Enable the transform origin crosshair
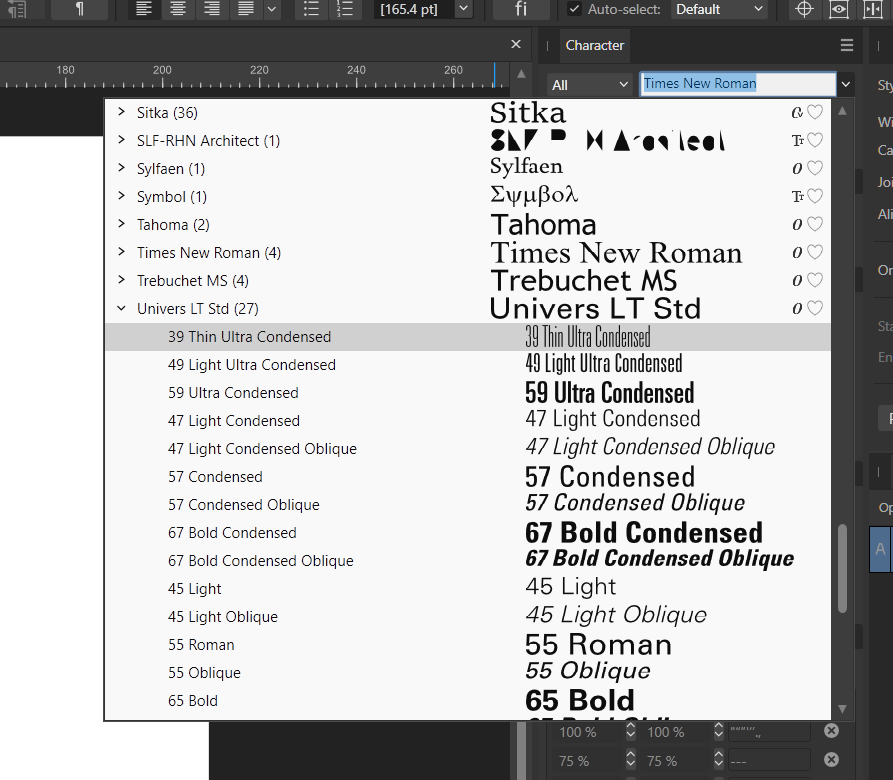Screen dimensions: 893x780 click(804, 9)
